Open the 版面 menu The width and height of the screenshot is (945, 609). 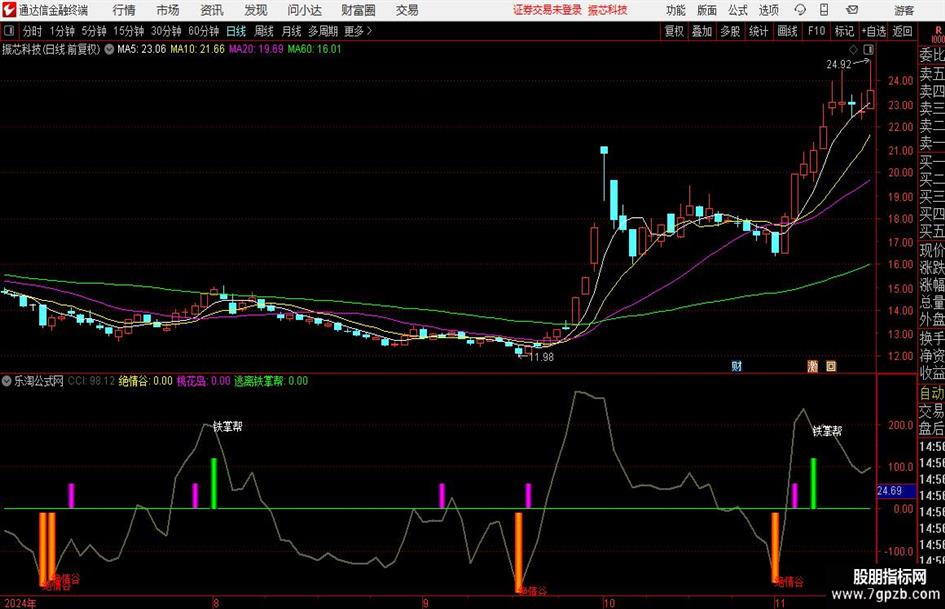point(706,10)
